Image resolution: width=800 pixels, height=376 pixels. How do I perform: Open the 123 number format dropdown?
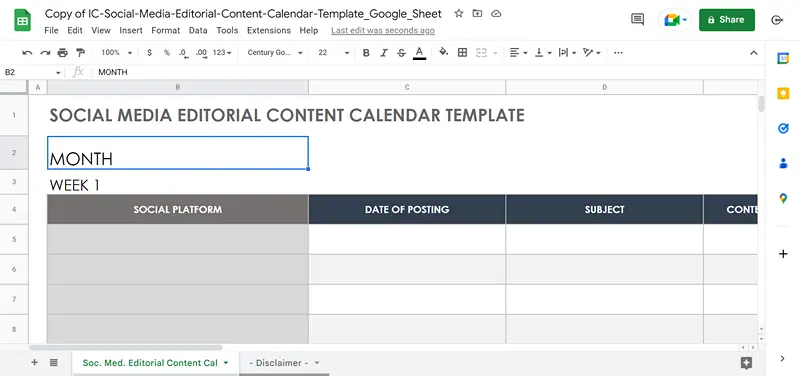[x=222, y=53]
